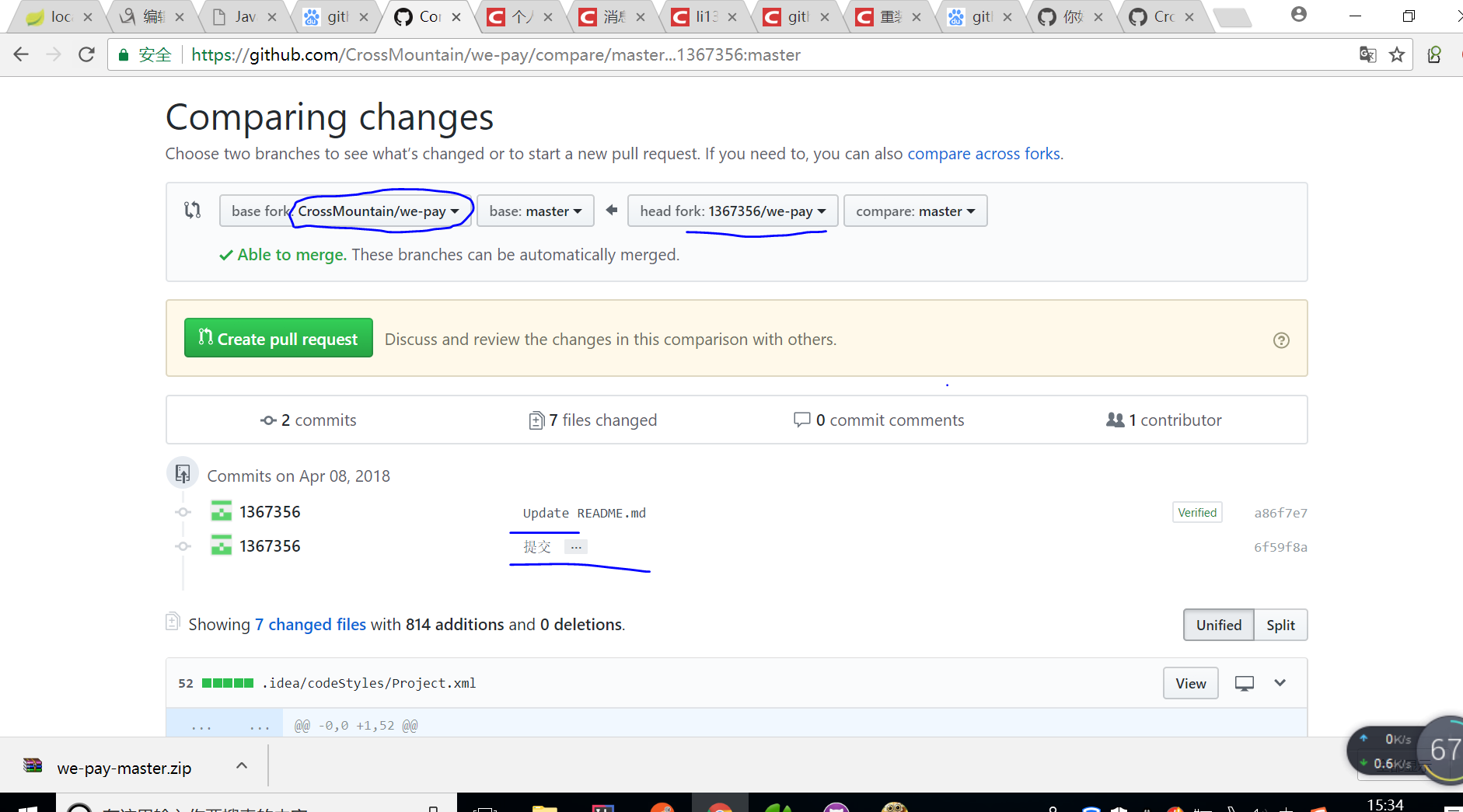Click the 2 commits tab

pyautogui.click(x=309, y=420)
